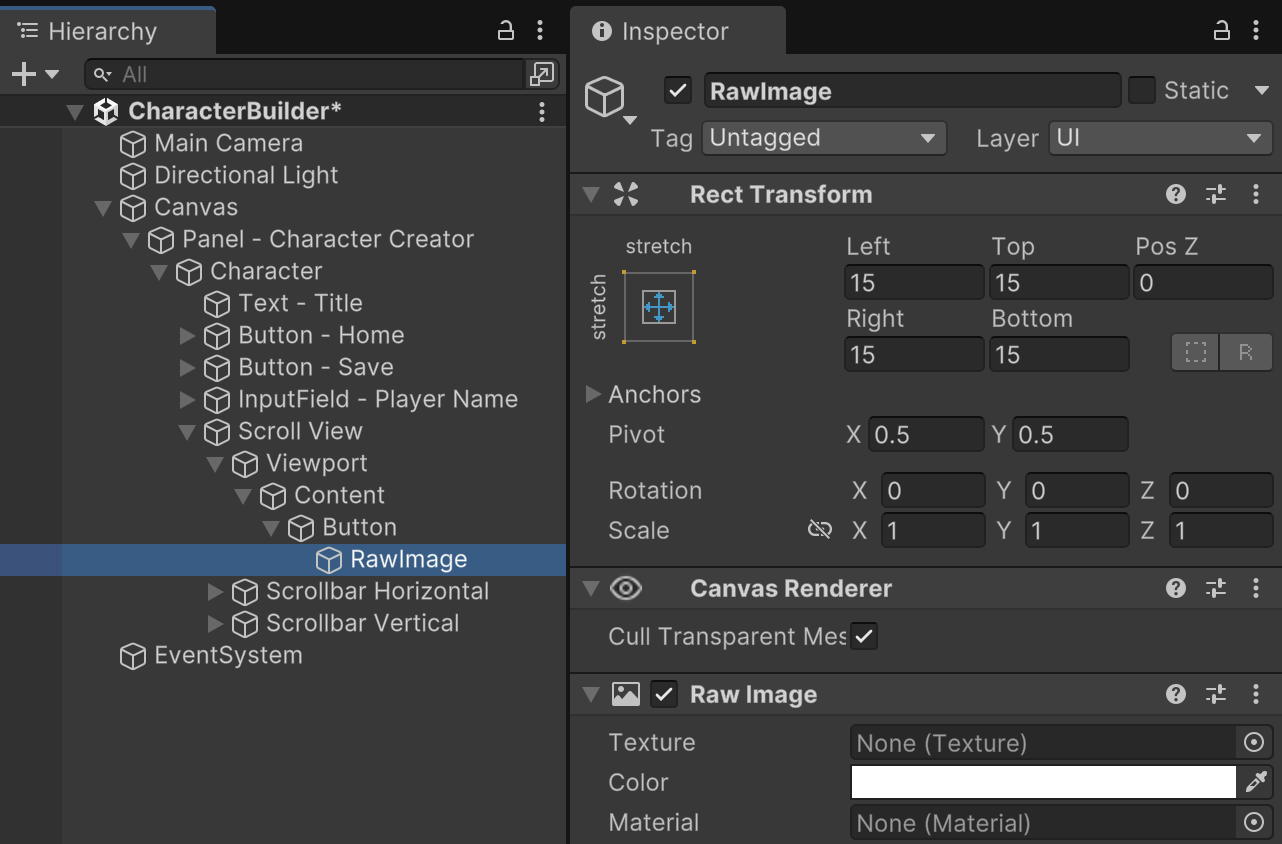Expand the Anchors foldout

593,394
